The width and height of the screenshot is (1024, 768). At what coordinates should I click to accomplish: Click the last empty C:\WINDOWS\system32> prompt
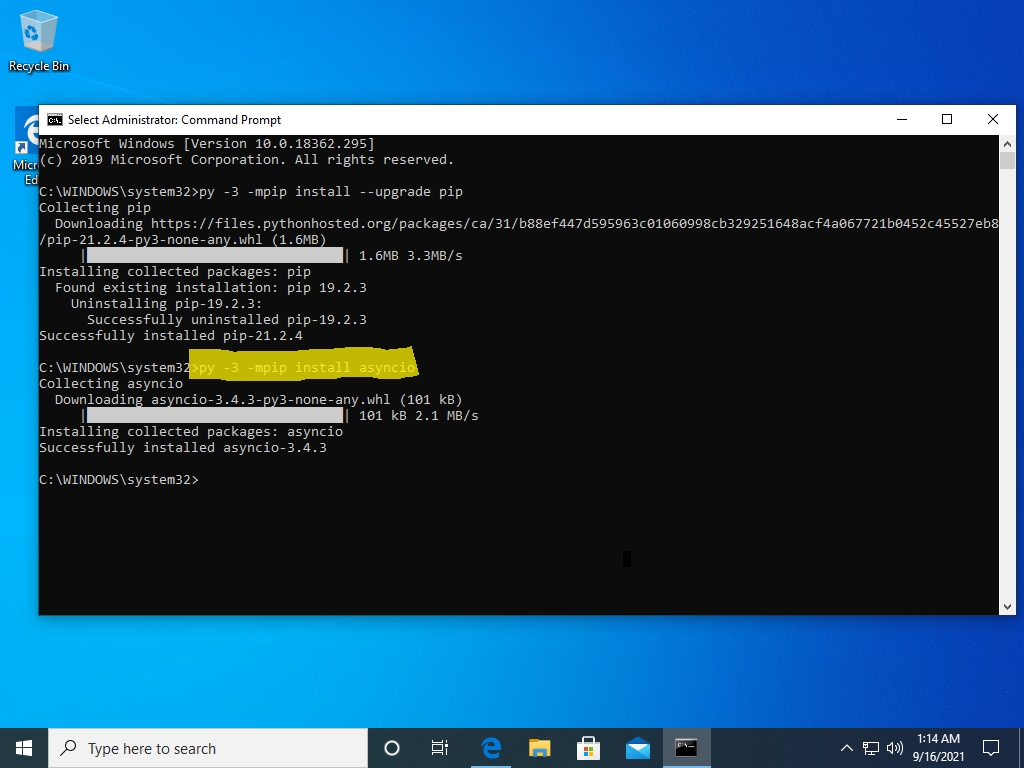[x=119, y=480]
